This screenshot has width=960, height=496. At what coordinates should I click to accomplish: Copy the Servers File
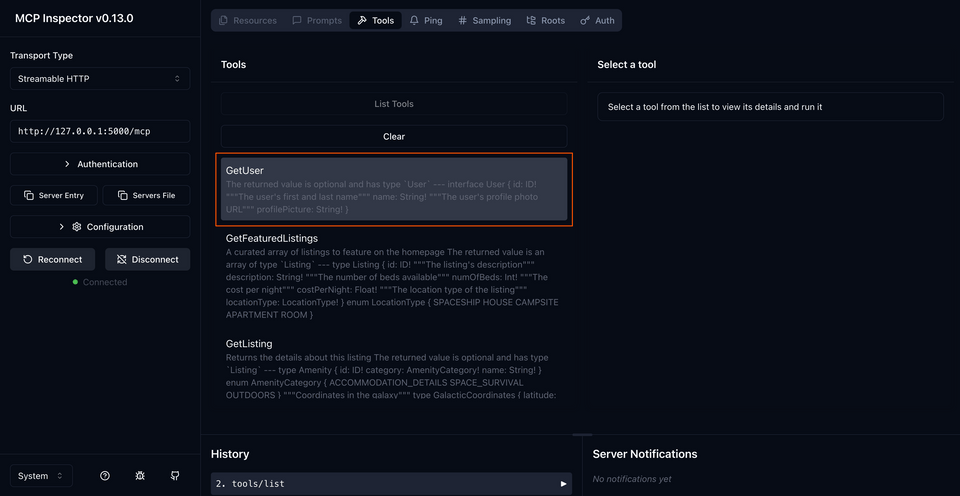coord(146,195)
